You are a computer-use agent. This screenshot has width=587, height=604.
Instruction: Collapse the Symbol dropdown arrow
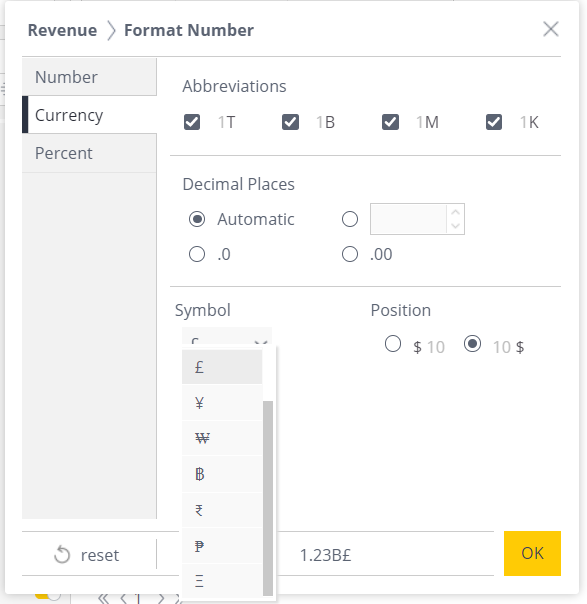(261, 341)
